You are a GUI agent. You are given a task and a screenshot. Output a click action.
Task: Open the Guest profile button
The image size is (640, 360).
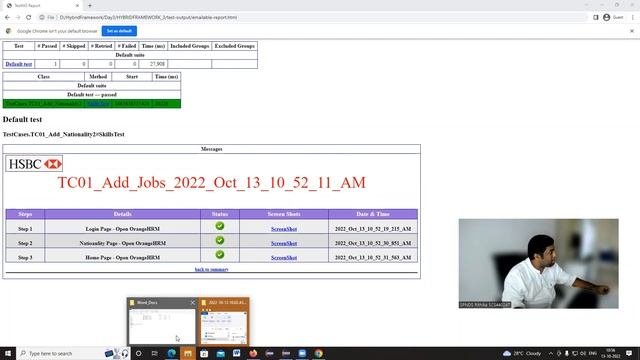[613, 18]
